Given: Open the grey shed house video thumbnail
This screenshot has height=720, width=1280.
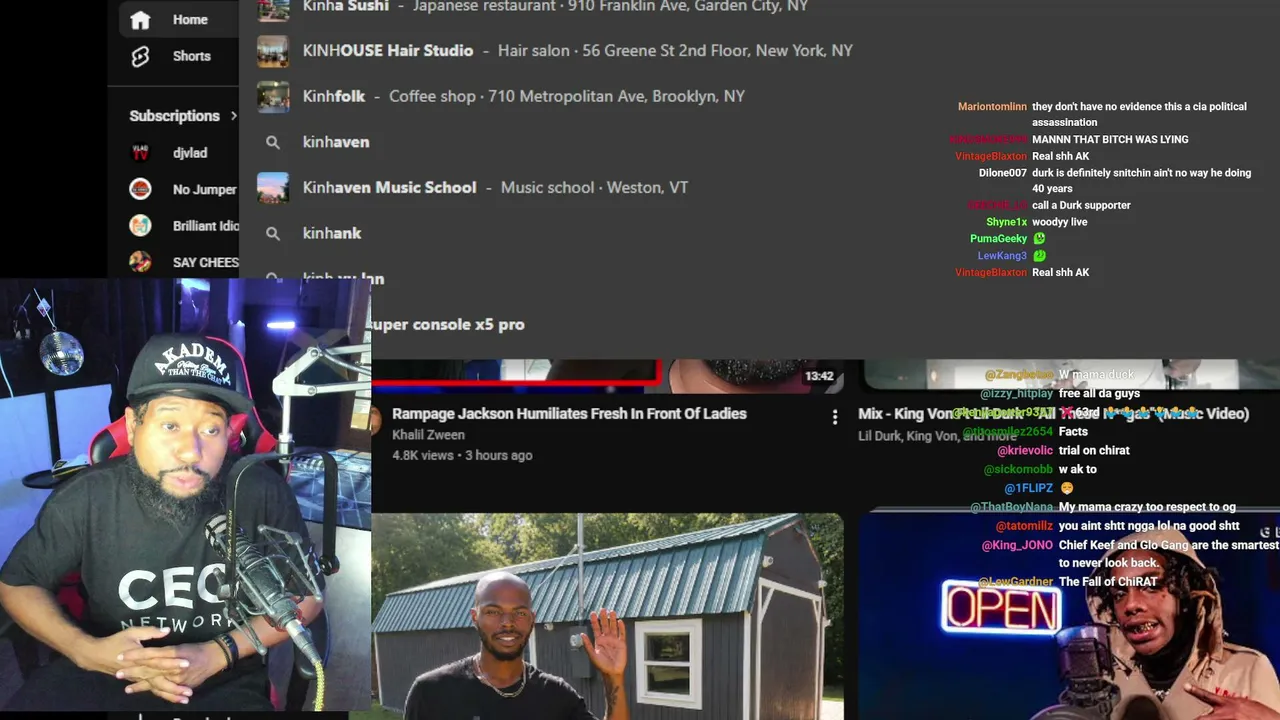Looking at the screenshot, I should click(x=607, y=616).
